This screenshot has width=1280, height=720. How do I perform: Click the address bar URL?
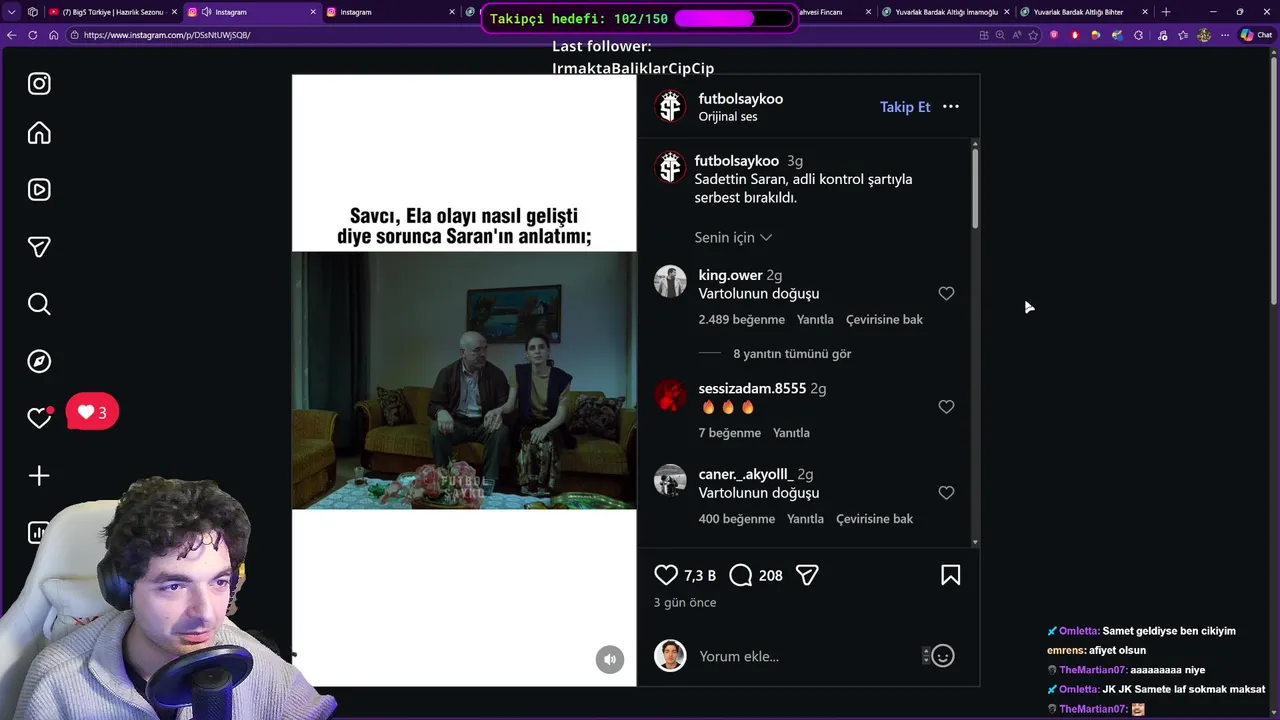click(167, 35)
